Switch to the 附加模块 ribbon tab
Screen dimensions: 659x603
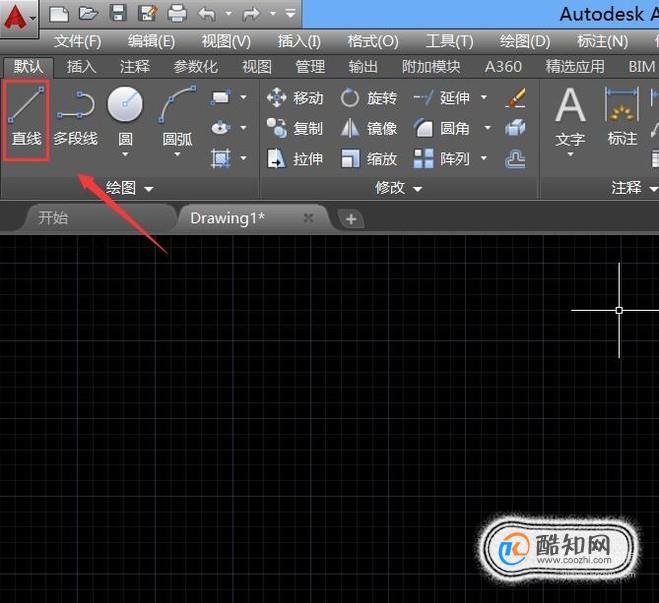click(431, 67)
